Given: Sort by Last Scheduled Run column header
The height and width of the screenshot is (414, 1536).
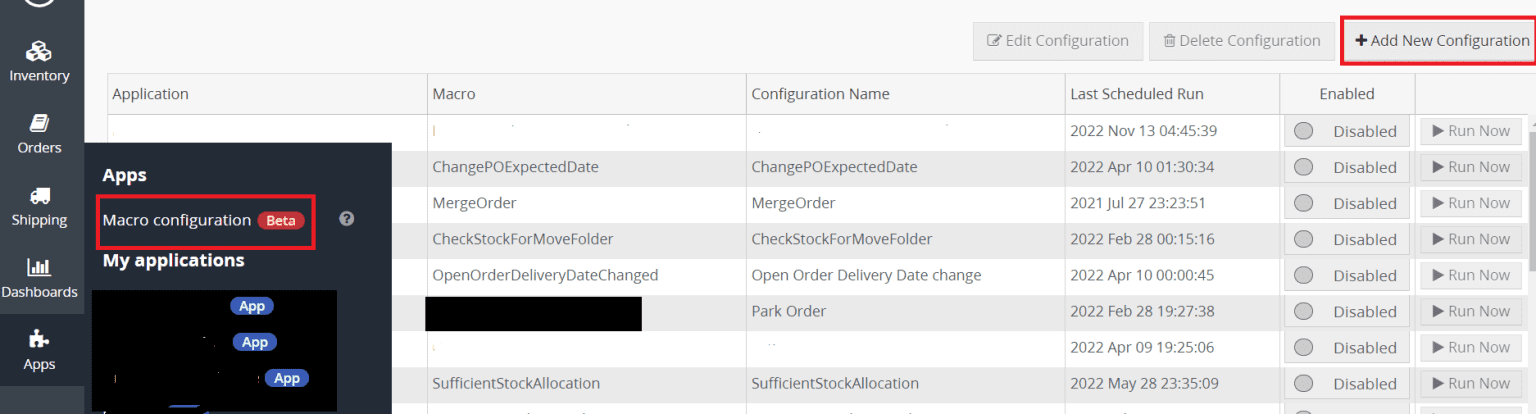Looking at the screenshot, I should pos(1136,94).
